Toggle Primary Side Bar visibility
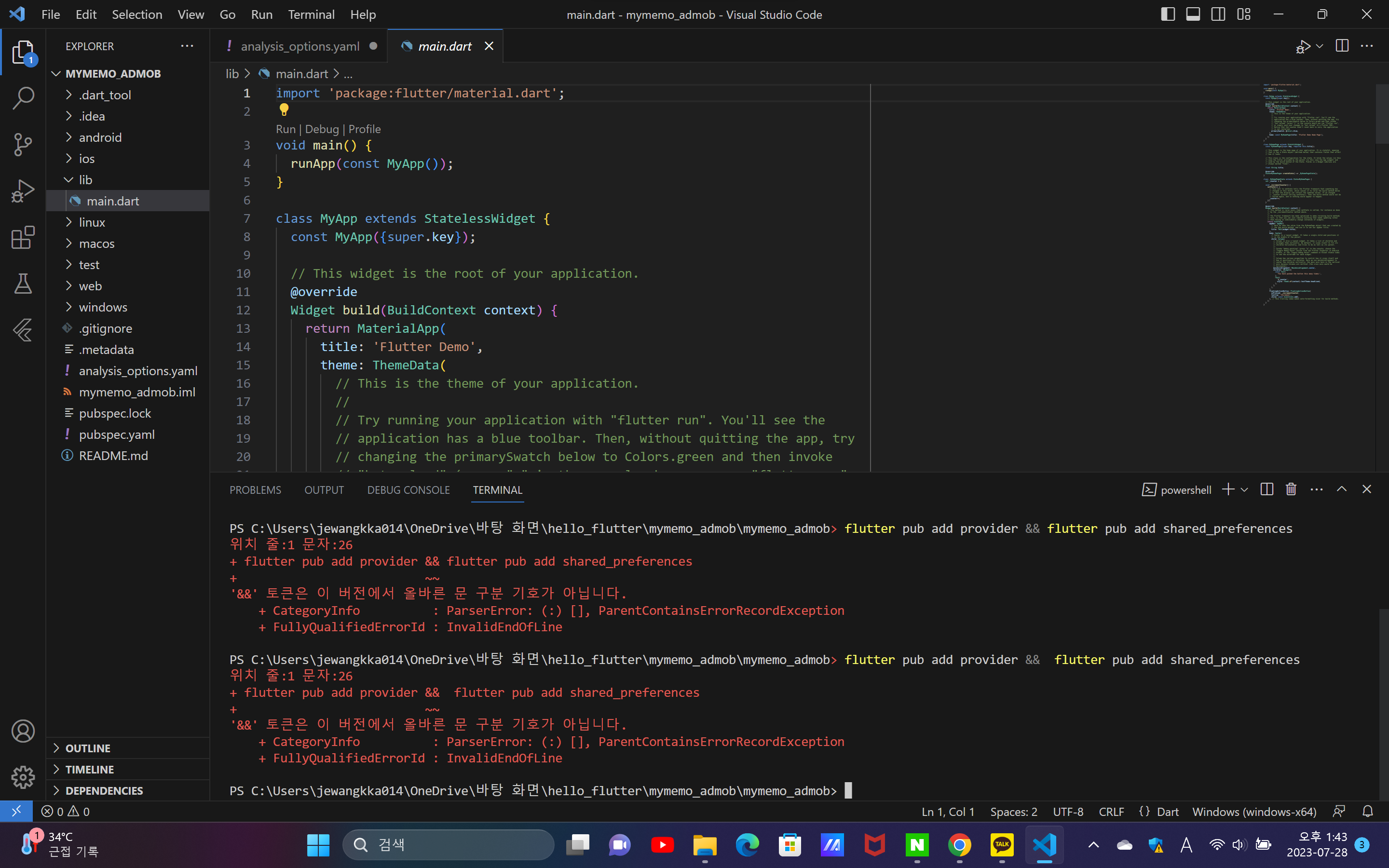Image resolution: width=1389 pixels, height=868 pixels. click(x=1168, y=14)
